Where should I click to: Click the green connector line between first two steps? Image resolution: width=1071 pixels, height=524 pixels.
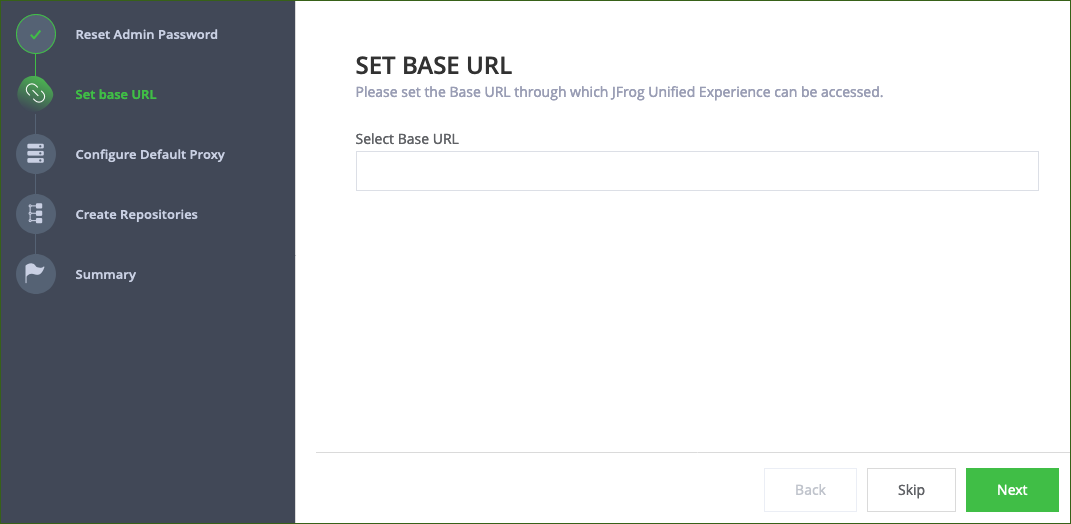coord(36,65)
